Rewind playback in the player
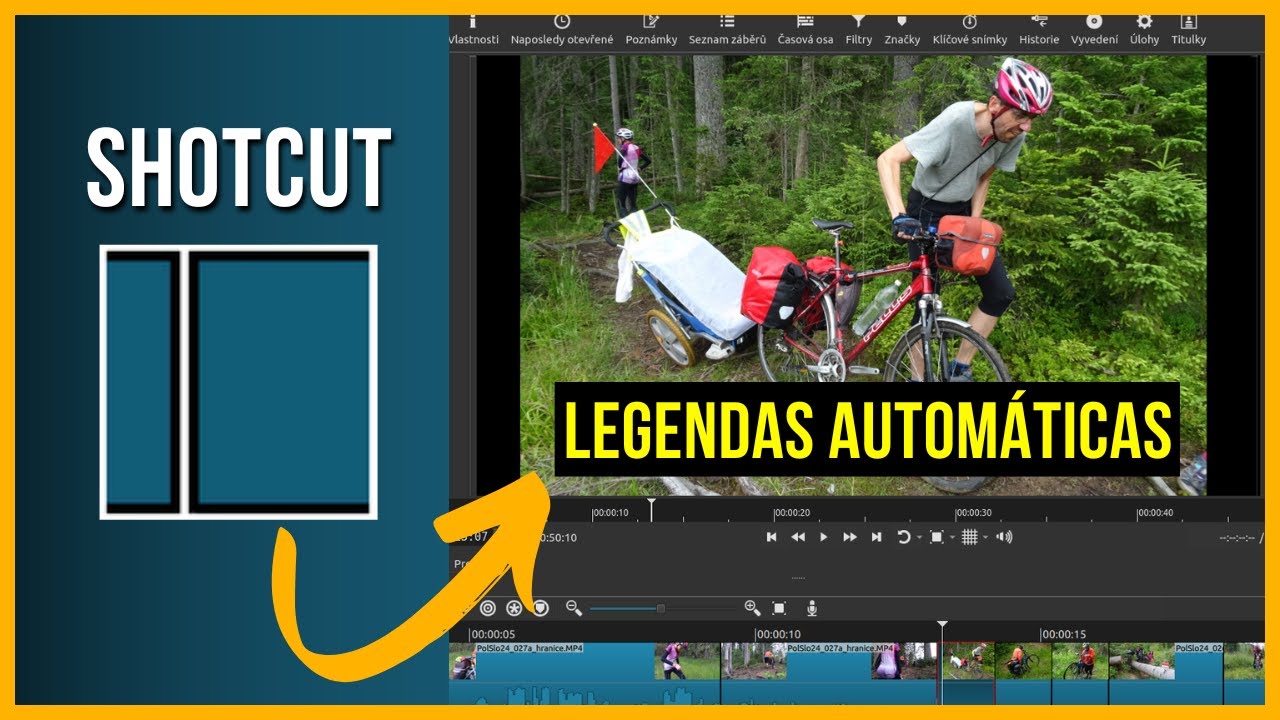This screenshot has height=720, width=1280. point(798,537)
